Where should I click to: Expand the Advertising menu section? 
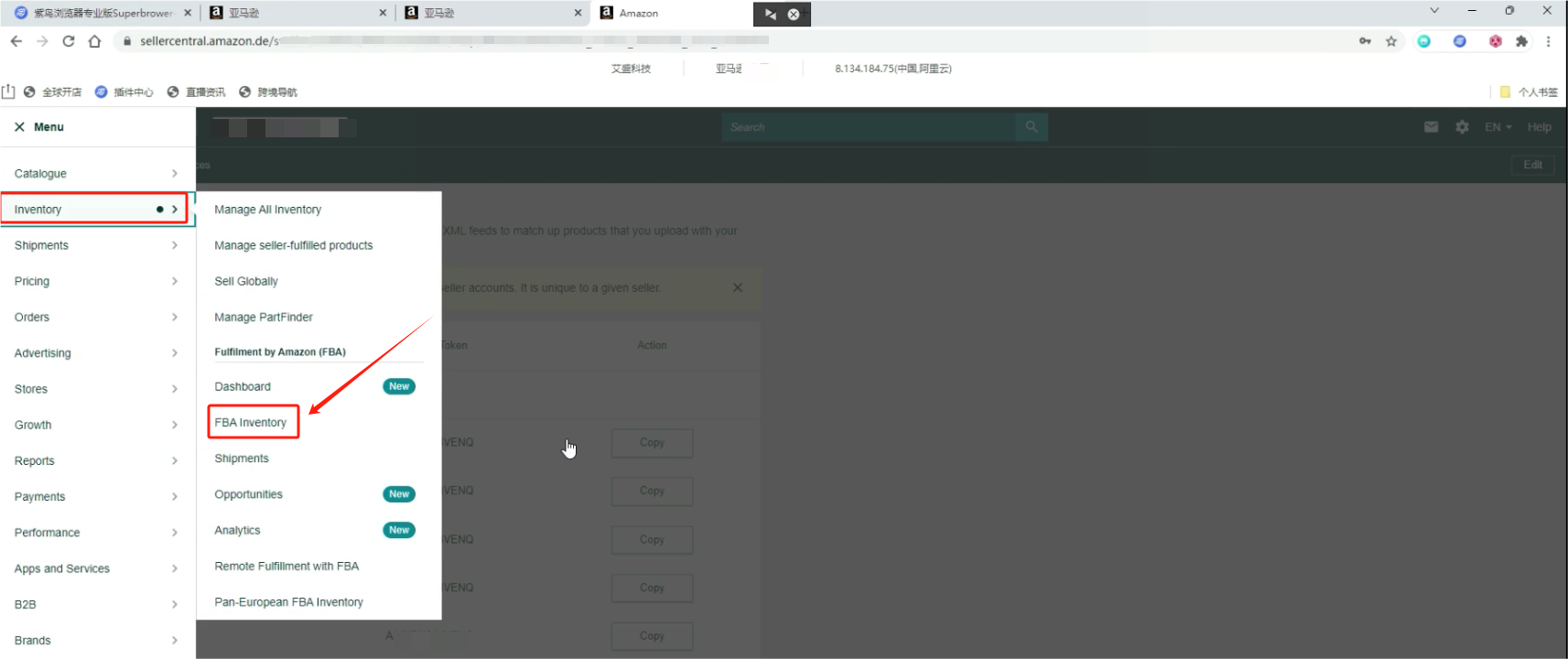96,353
